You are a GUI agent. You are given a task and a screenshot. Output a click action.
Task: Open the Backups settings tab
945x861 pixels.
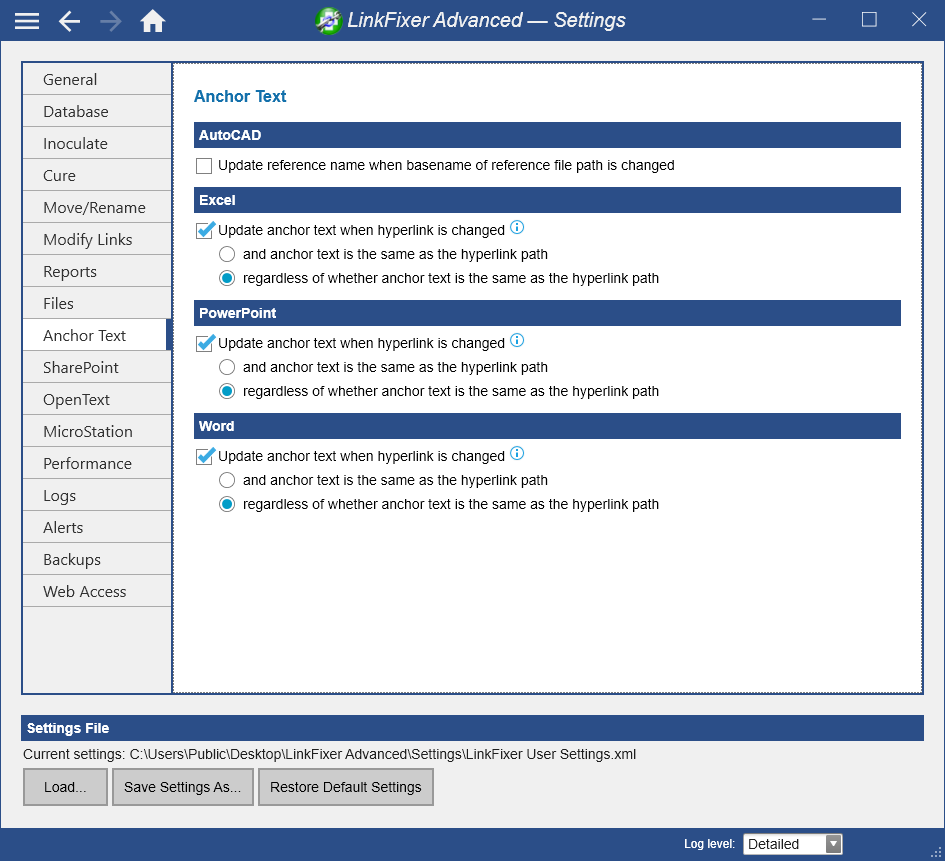97,559
